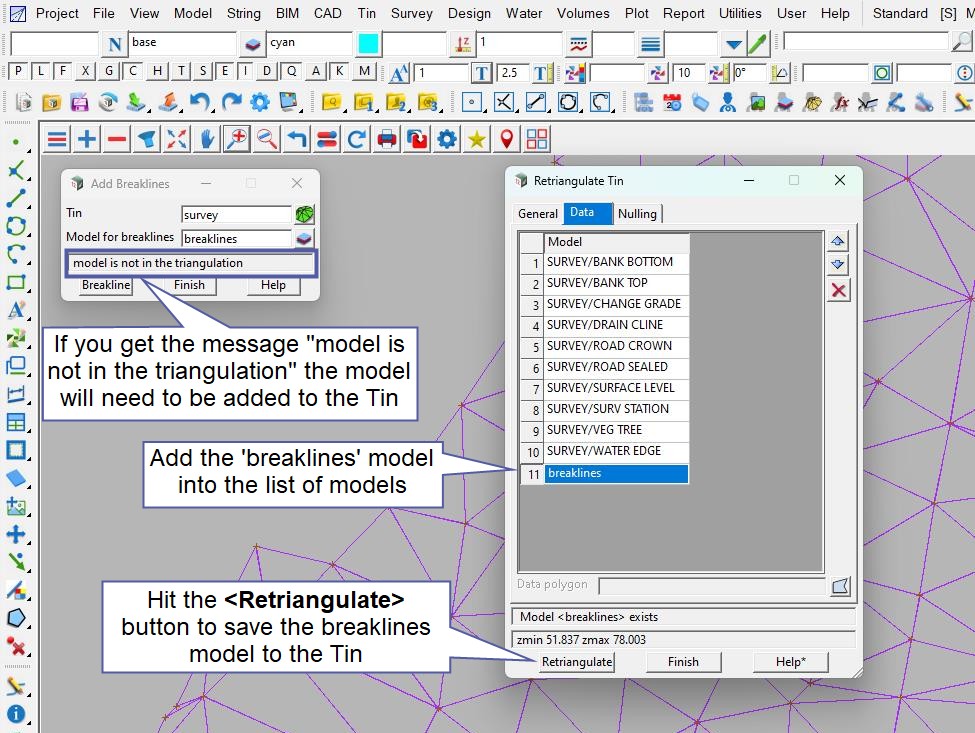Click the cyan colour swatch
The image size is (975, 733).
coord(369,44)
